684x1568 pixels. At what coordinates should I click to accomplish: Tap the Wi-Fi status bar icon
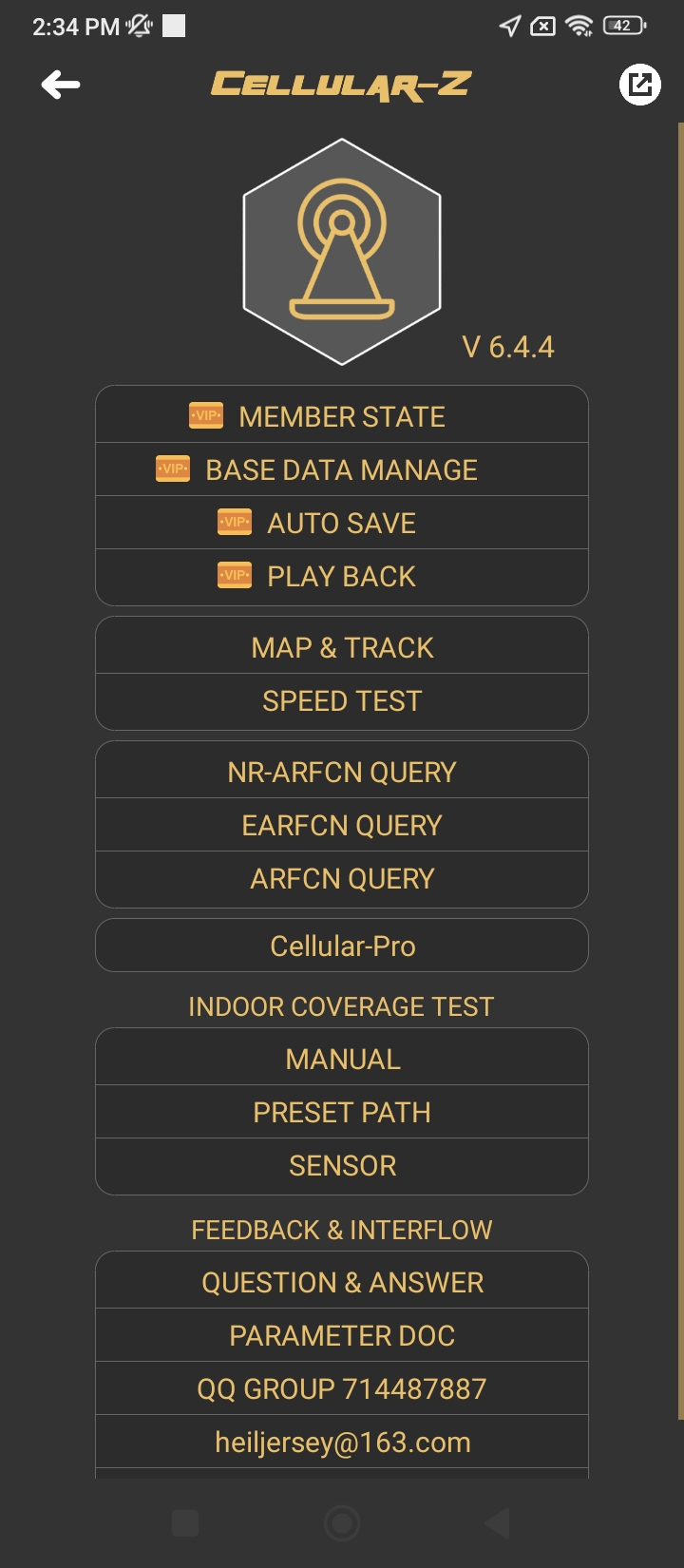click(x=579, y=26)
